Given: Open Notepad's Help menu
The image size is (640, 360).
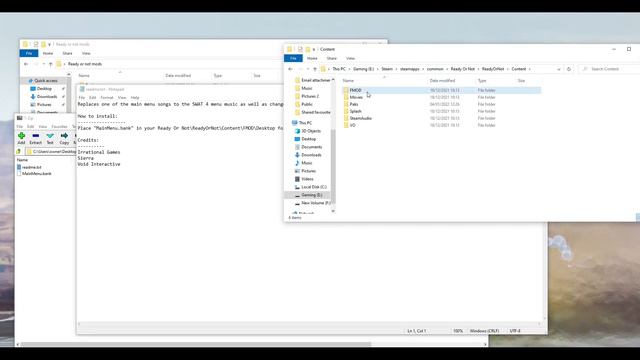Looking at the screenshot, I should [135, 98].
